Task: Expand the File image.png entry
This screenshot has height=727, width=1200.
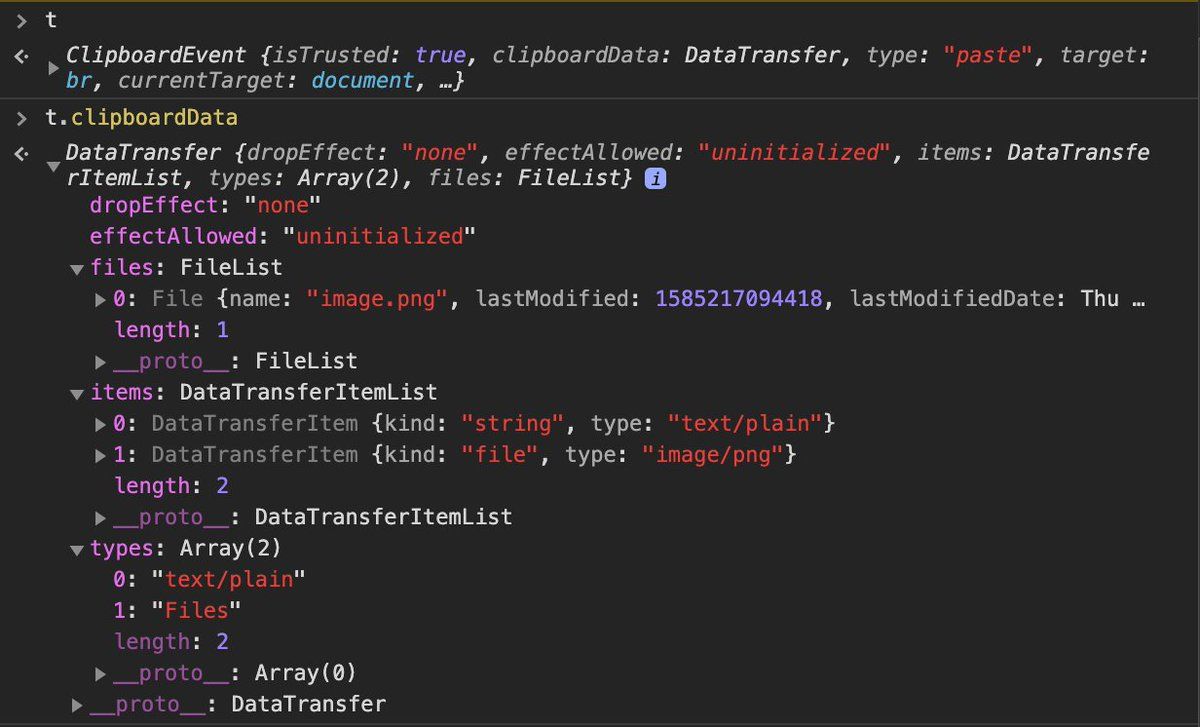Action: (x=101, y=299)
